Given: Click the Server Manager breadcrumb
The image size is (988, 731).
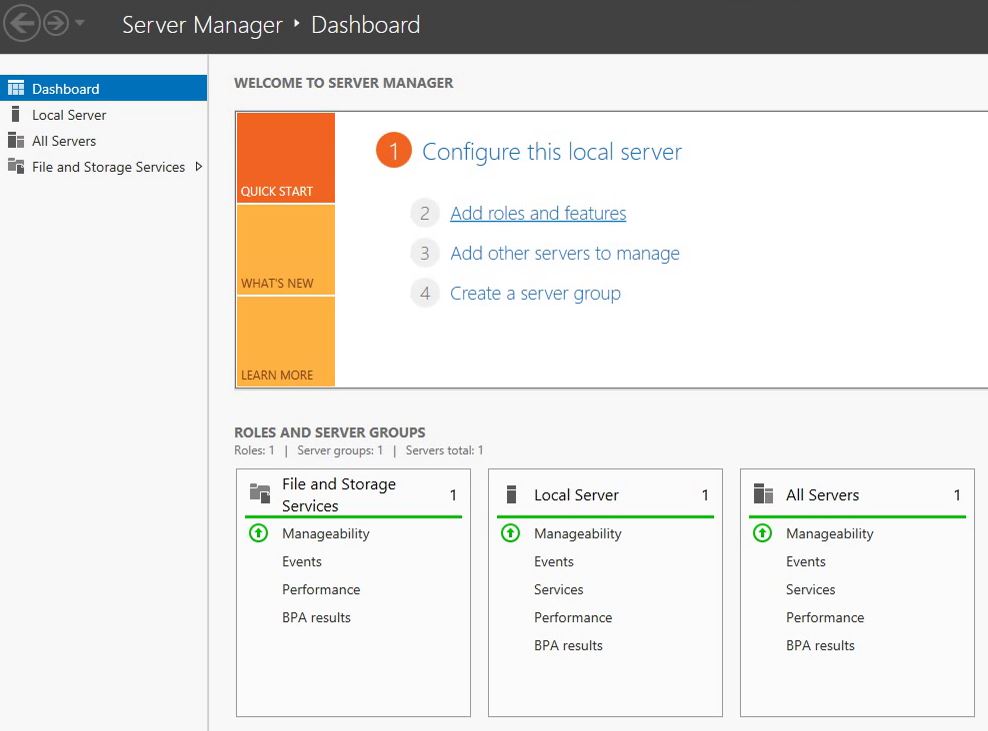Looking at the screenshot, I should point(203,25).
